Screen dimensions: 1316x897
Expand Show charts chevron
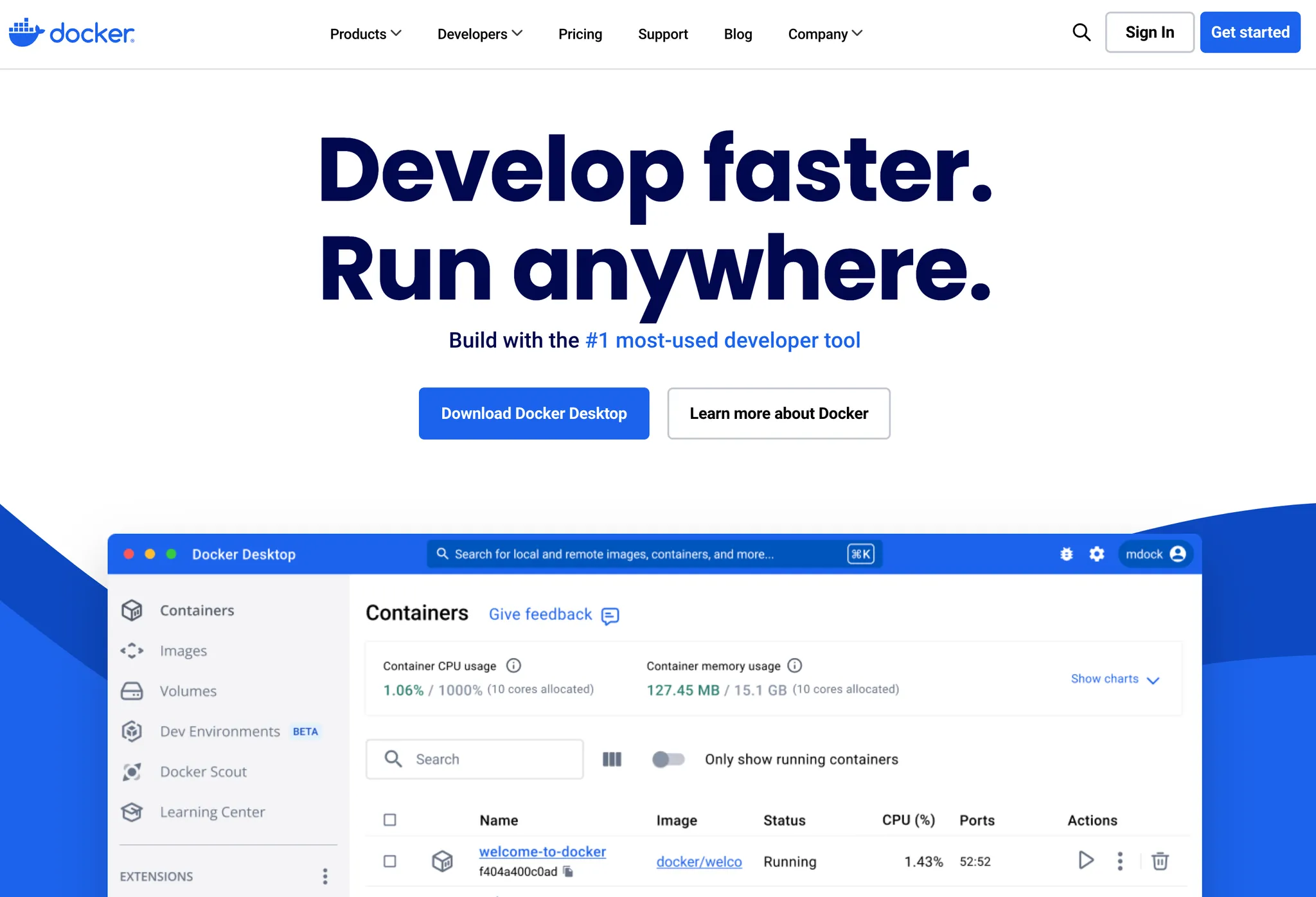(x=1153, y=680)
